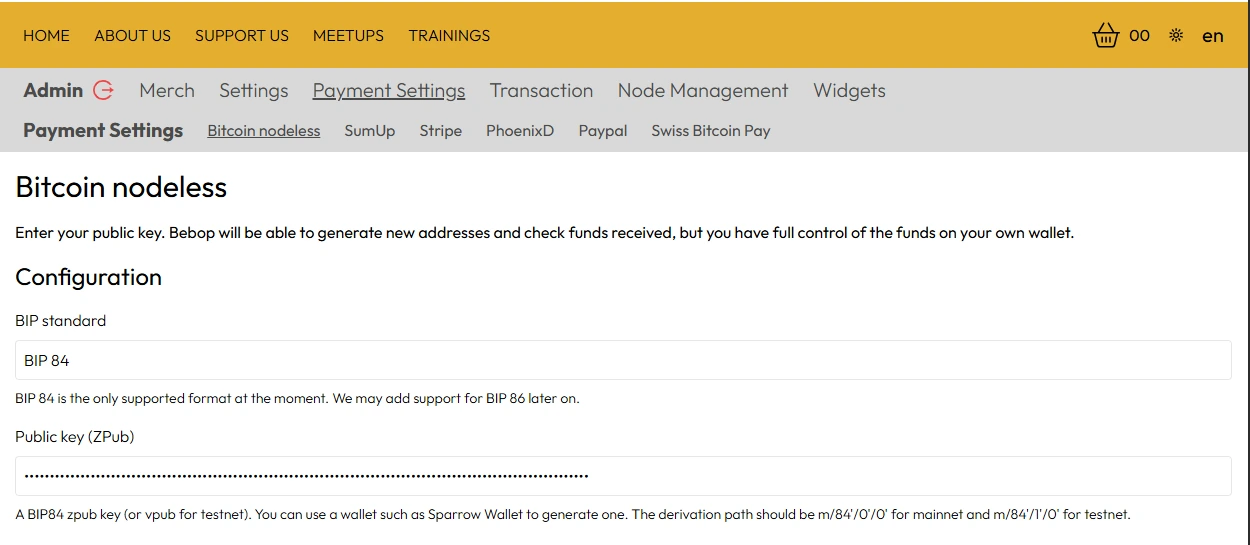Open the shopping cart basket icon

(1105, 36)
